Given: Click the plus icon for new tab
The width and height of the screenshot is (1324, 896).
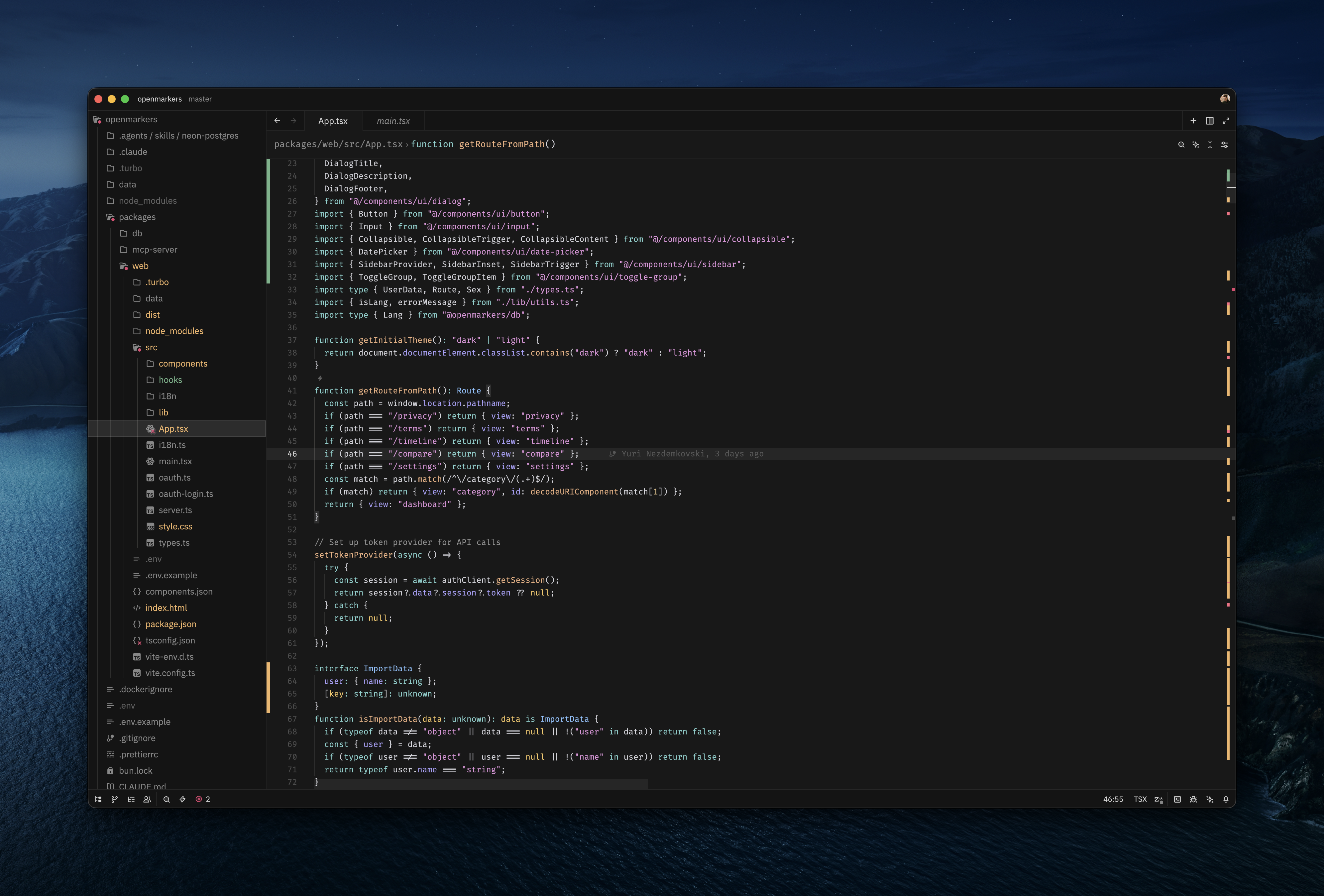Looking at the screenshot, I should click(x=1193, y=121).
